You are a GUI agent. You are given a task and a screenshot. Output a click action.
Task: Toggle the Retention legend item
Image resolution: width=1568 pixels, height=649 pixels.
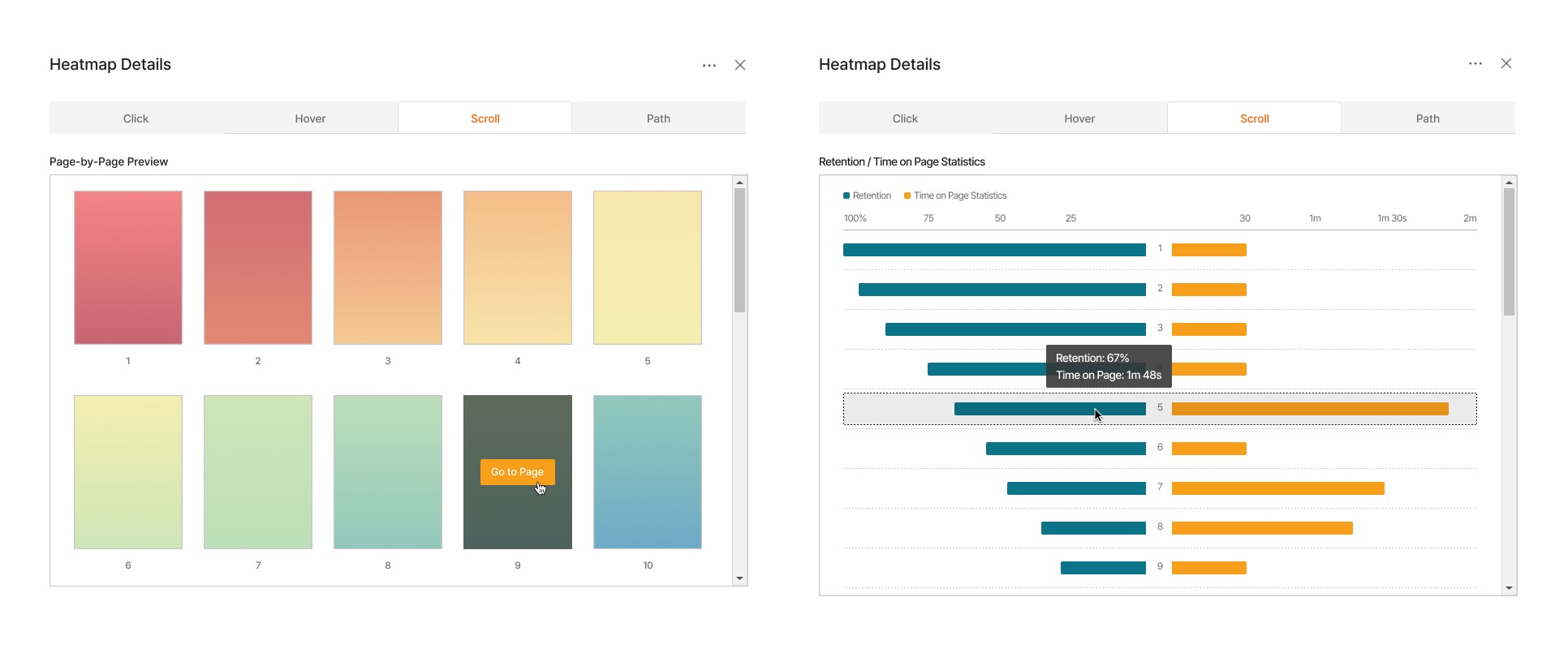point(867,196)
